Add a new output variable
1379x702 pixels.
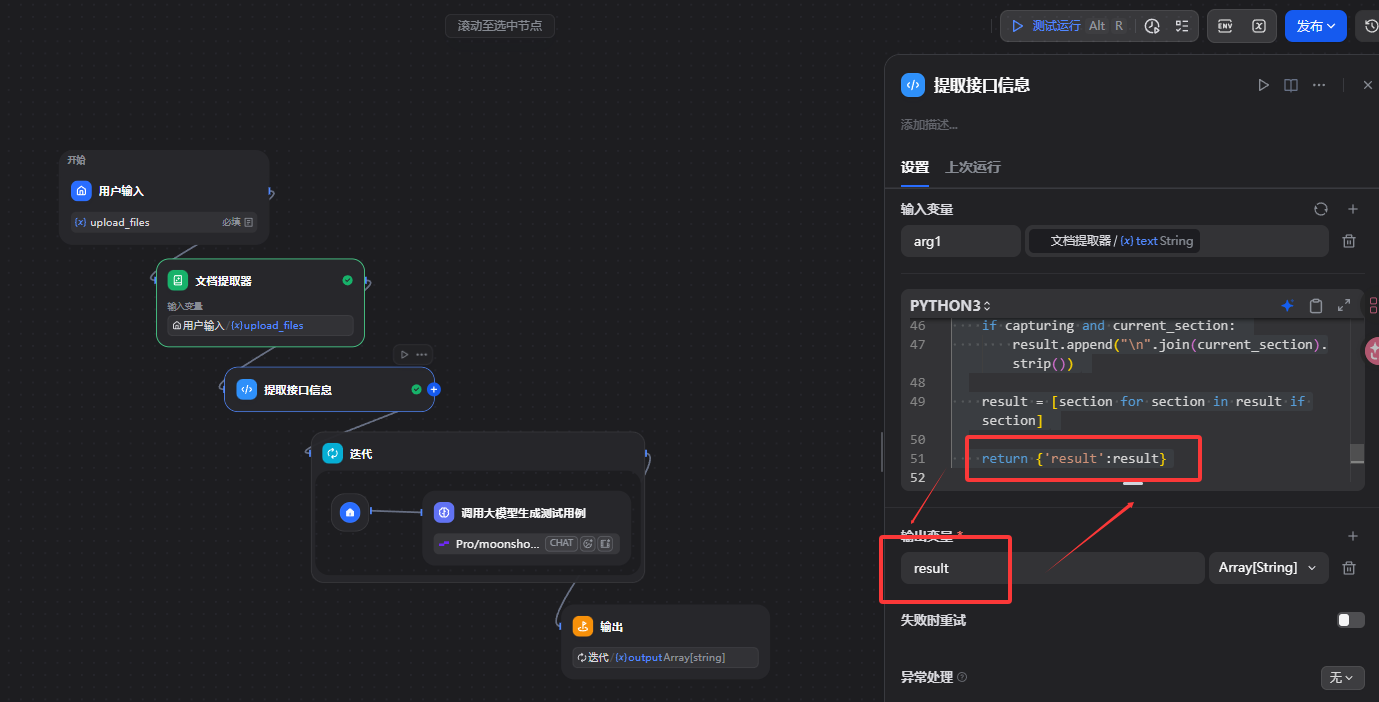coord(1353,536)
